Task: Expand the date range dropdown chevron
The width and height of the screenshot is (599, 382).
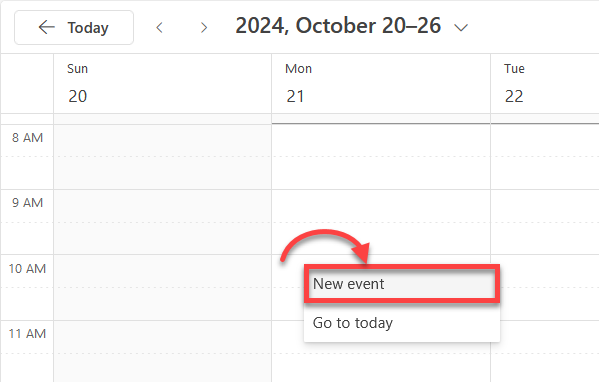Action: coord(461,28)
